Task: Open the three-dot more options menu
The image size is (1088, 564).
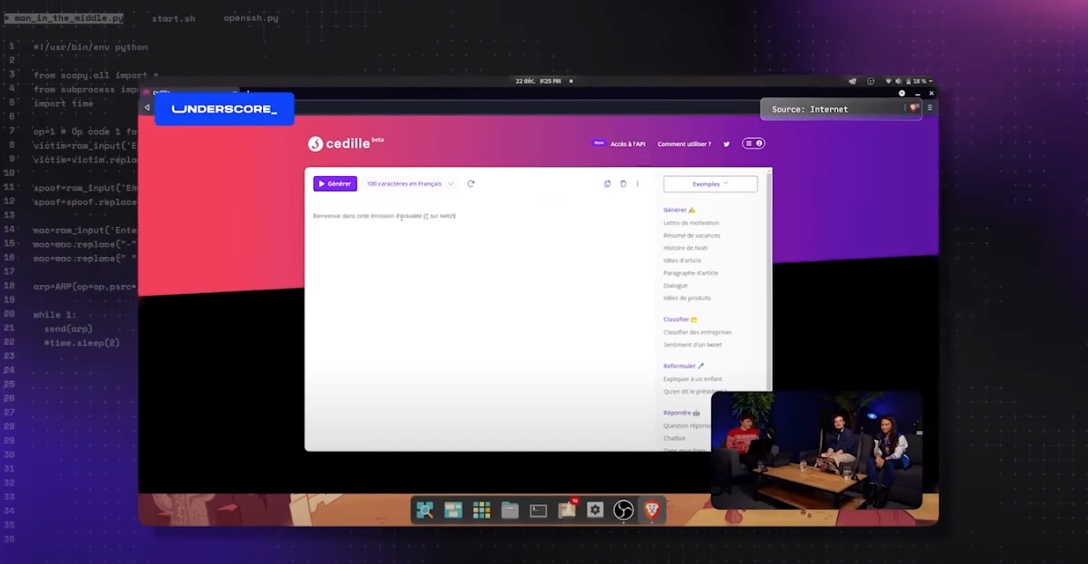Action: (x=637, y=184)
